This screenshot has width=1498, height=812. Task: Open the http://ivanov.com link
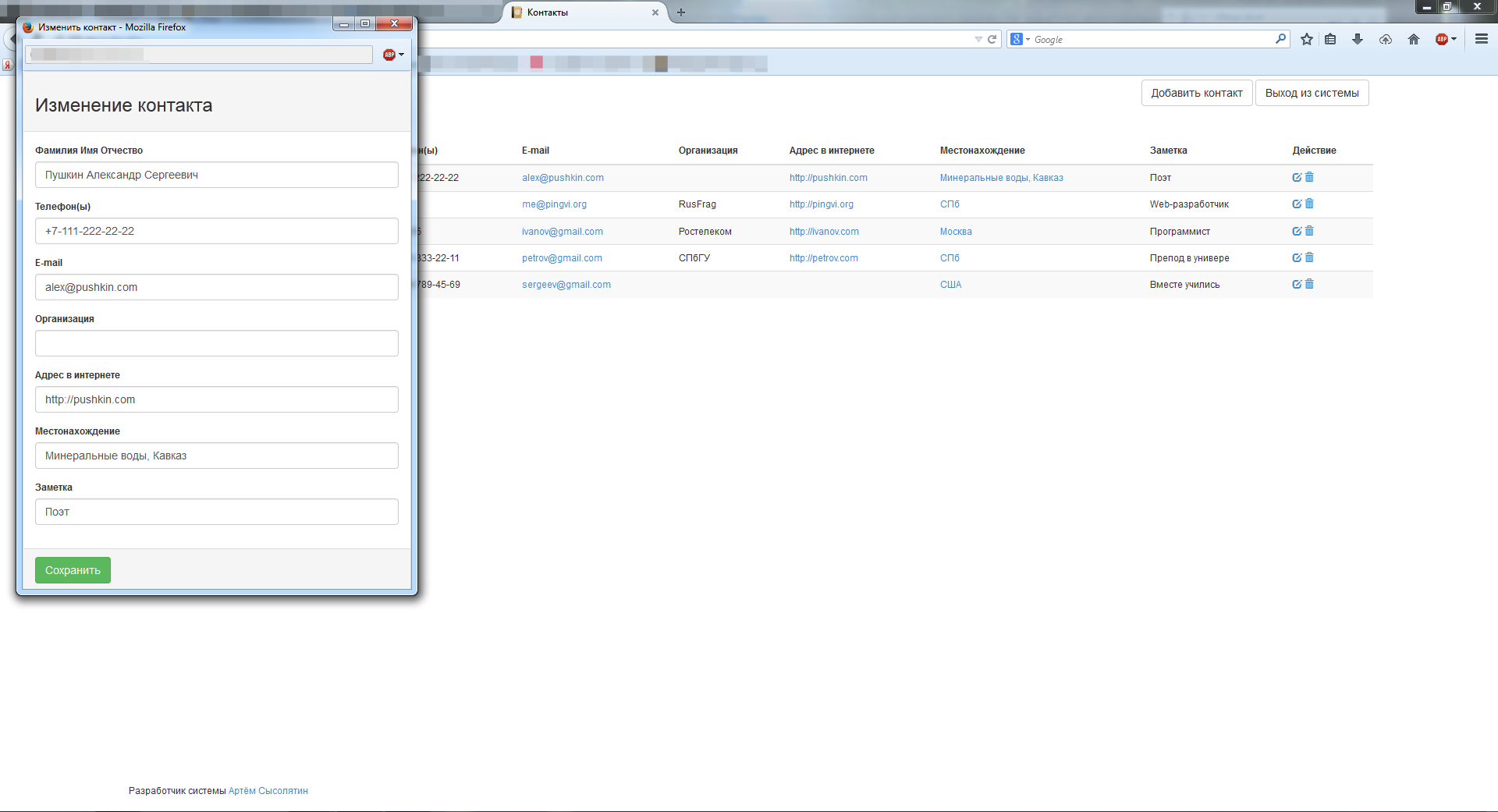[x=824, y=232]
